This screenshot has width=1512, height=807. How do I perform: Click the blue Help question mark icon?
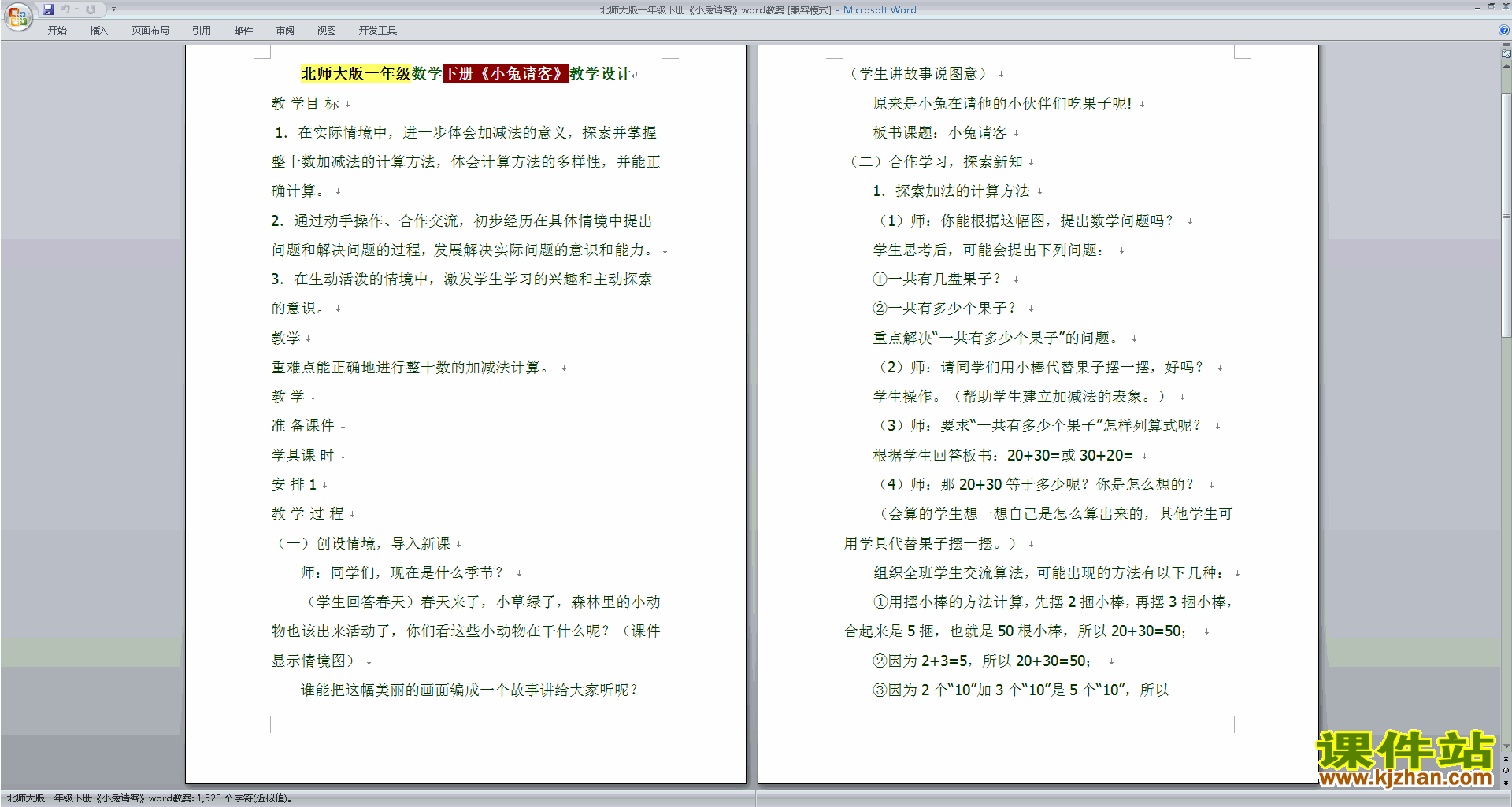[x=1504, y=30]
